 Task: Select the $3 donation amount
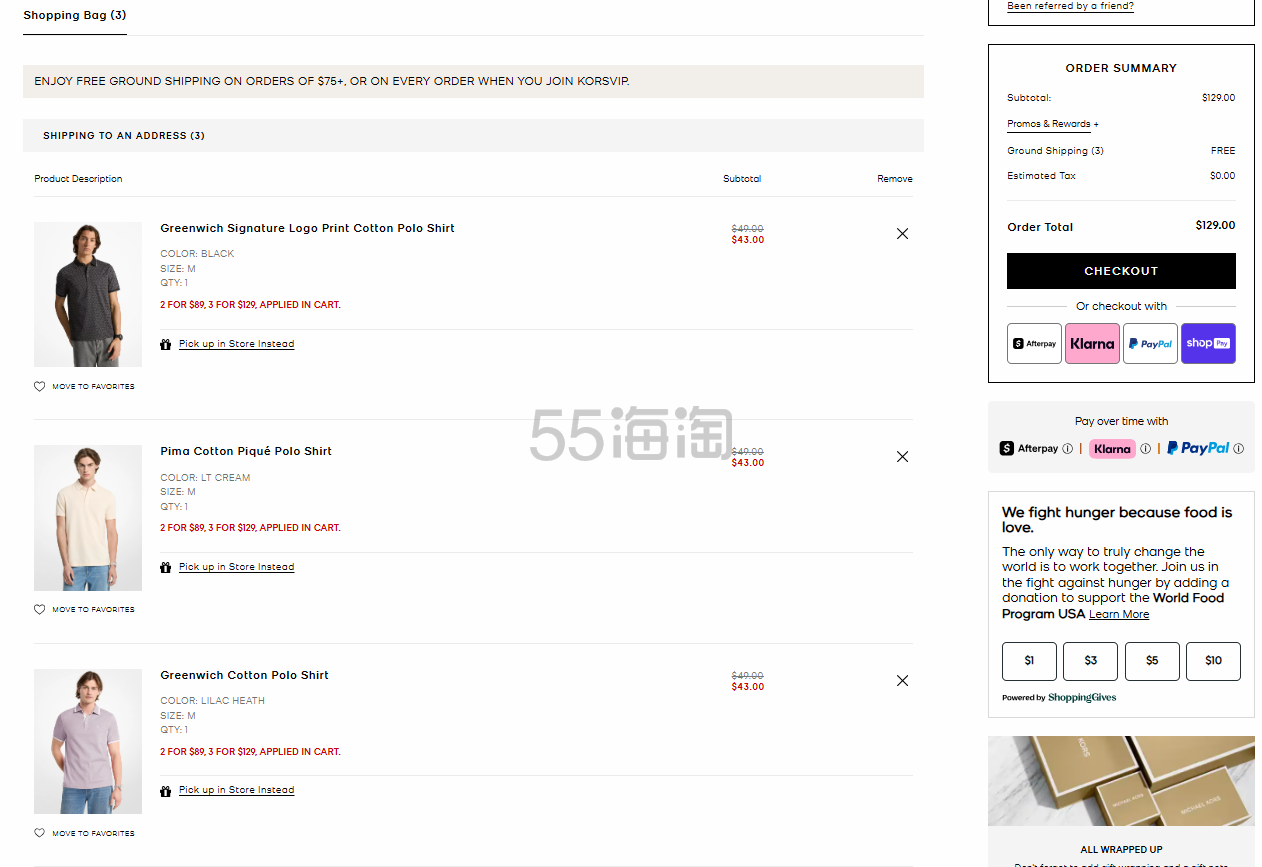(1091, 661)
